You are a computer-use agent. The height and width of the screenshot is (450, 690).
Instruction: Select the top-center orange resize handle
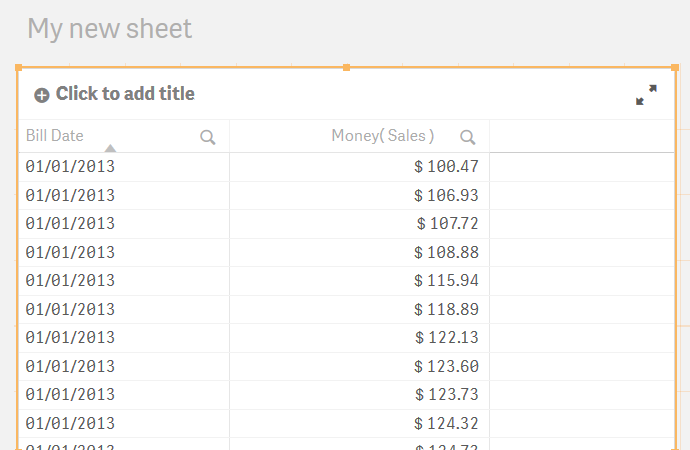coord(346,67)
